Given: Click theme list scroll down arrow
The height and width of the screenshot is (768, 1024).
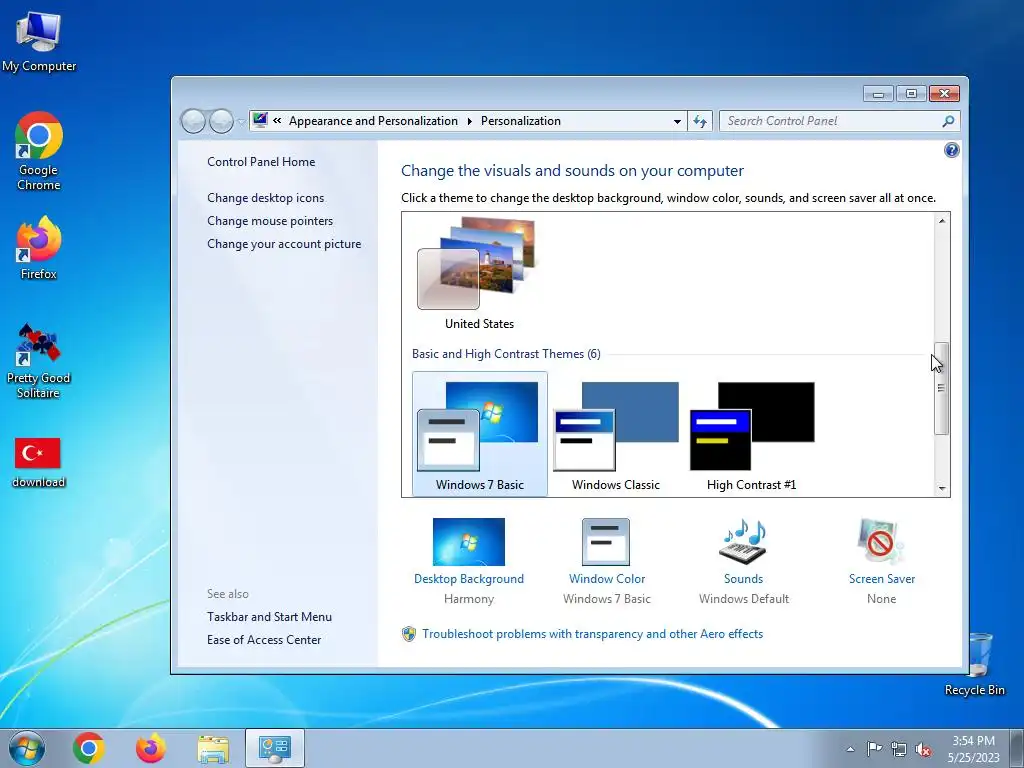Looking at the screenshot, I should (x=942, y=488).
